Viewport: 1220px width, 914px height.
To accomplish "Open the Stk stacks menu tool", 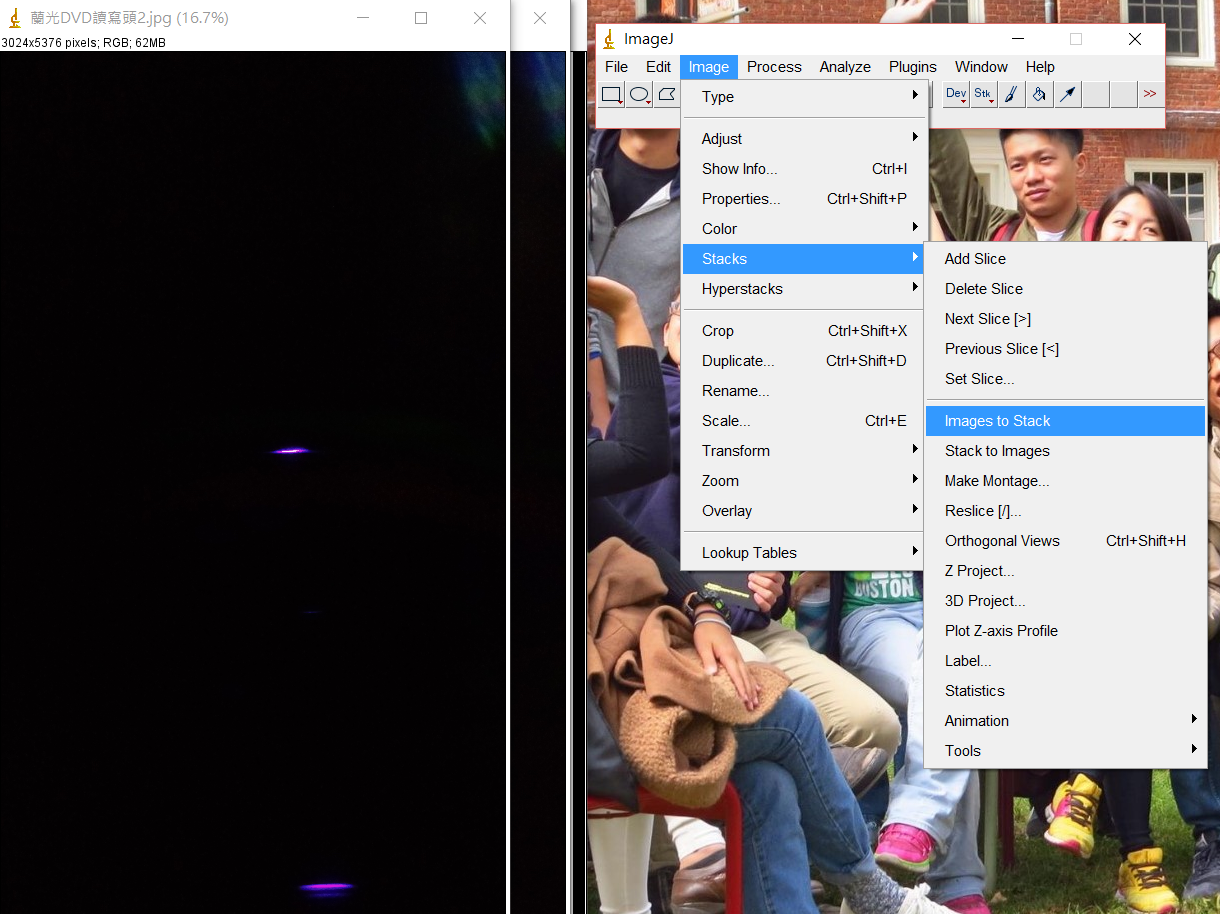I will click(x=984, y=95).
